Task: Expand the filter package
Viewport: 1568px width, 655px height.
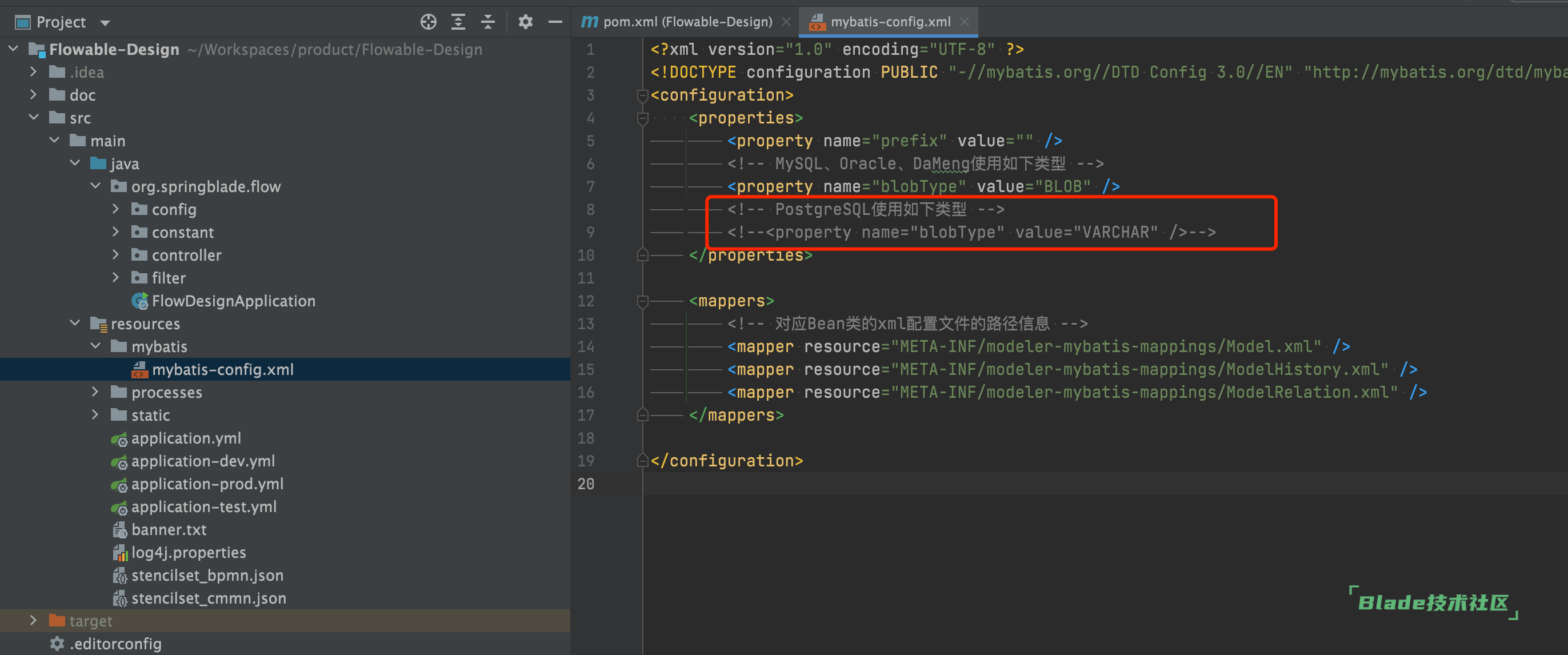Action: tap(115, 278)
